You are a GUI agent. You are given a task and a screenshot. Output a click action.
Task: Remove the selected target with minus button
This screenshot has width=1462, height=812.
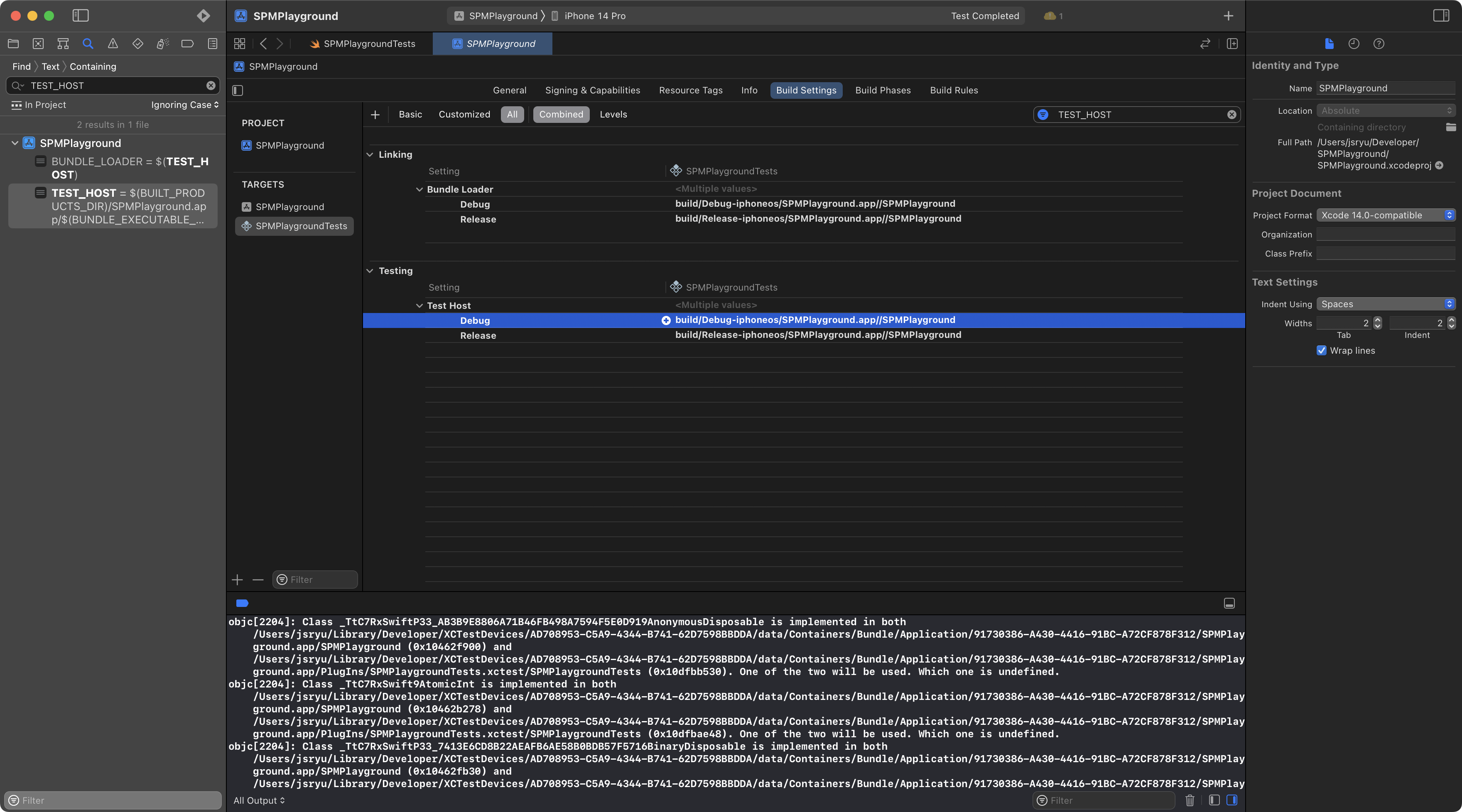(x=258, y=580)
